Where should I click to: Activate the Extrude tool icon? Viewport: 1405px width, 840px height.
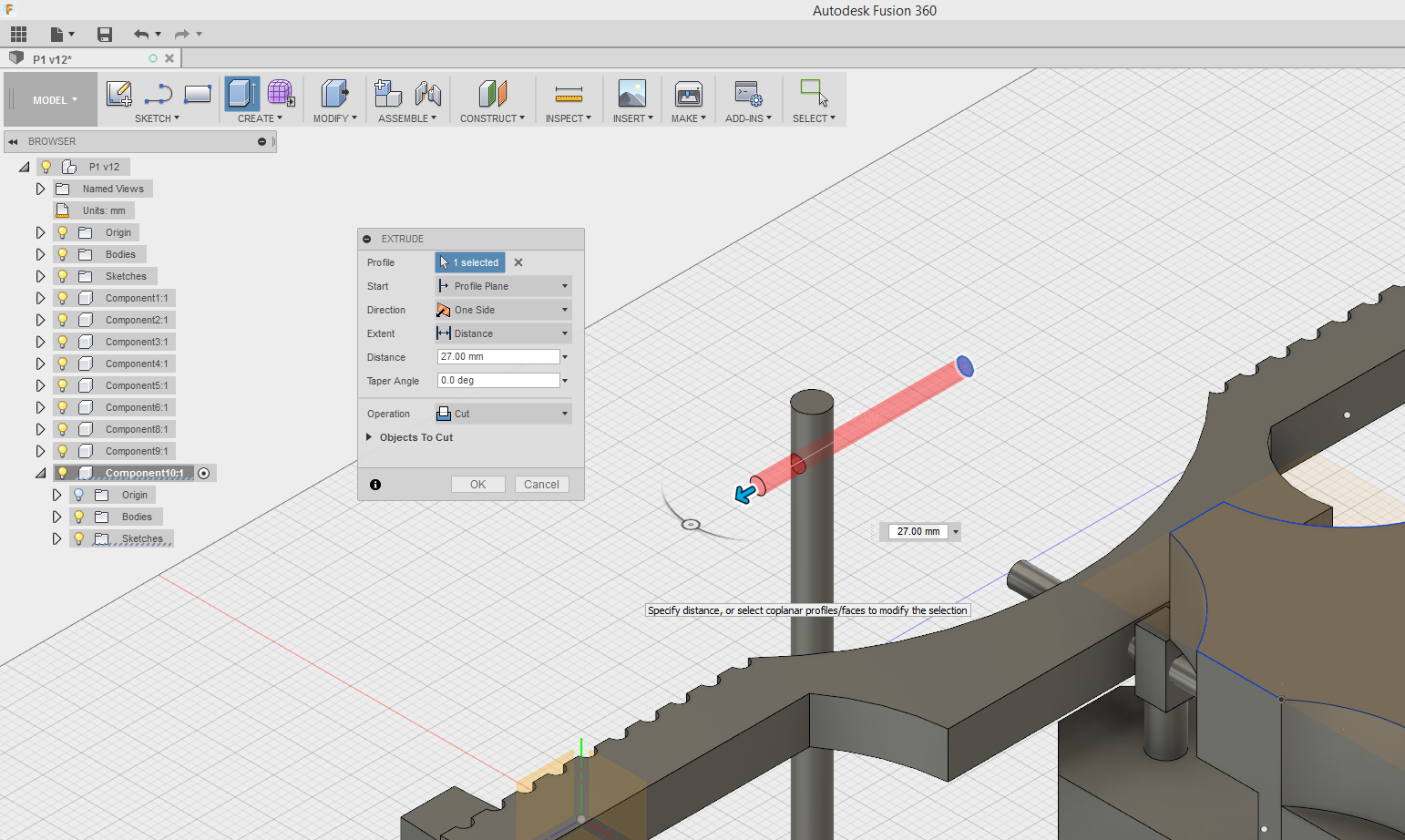click(x=242, y=94)
